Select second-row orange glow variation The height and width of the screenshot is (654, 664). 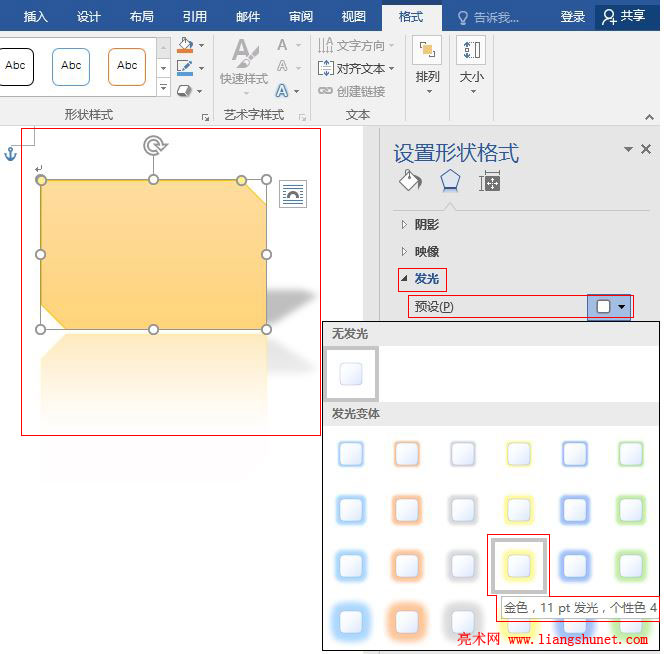tap(407, 510)
